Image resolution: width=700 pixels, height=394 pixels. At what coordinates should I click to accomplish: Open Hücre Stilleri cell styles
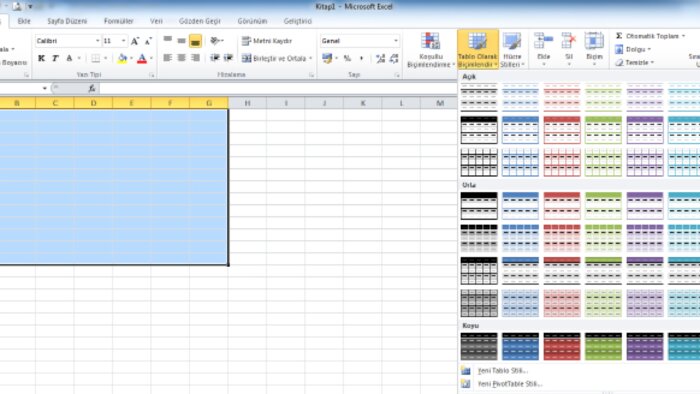coord(512,50)
